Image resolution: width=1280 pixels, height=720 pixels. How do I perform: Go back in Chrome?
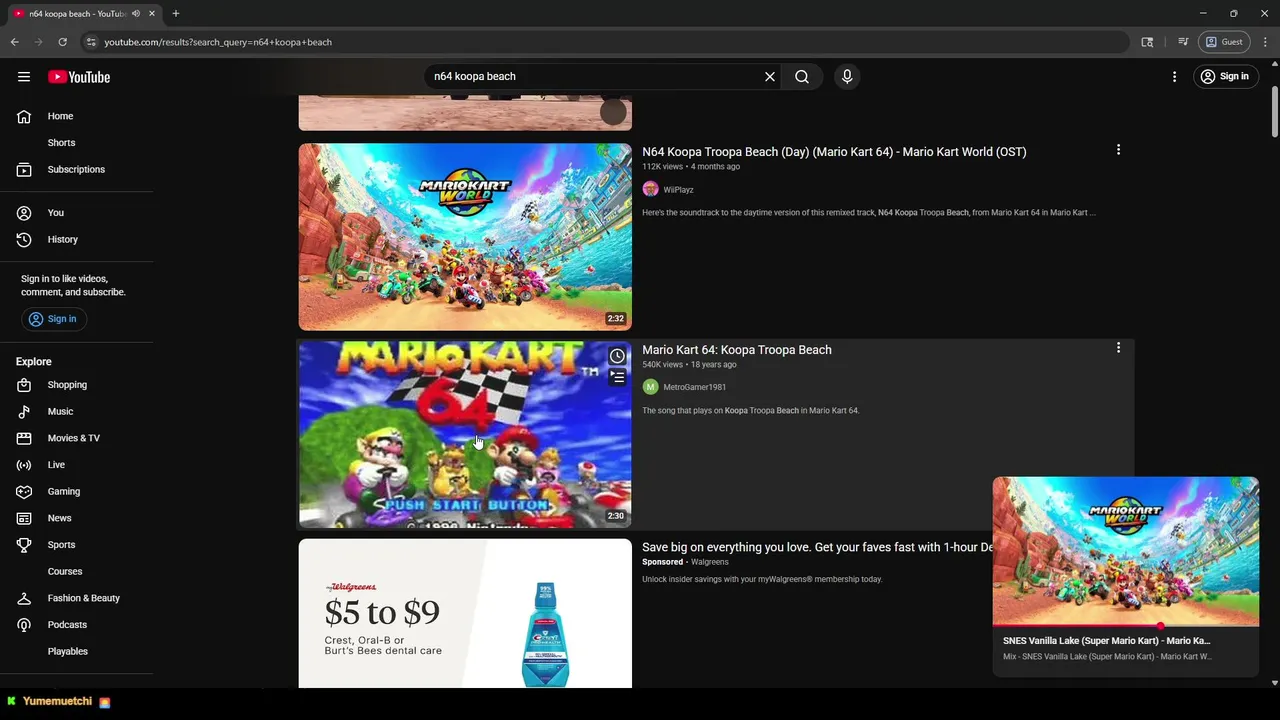pyautogui.click(x=15, y=42)
